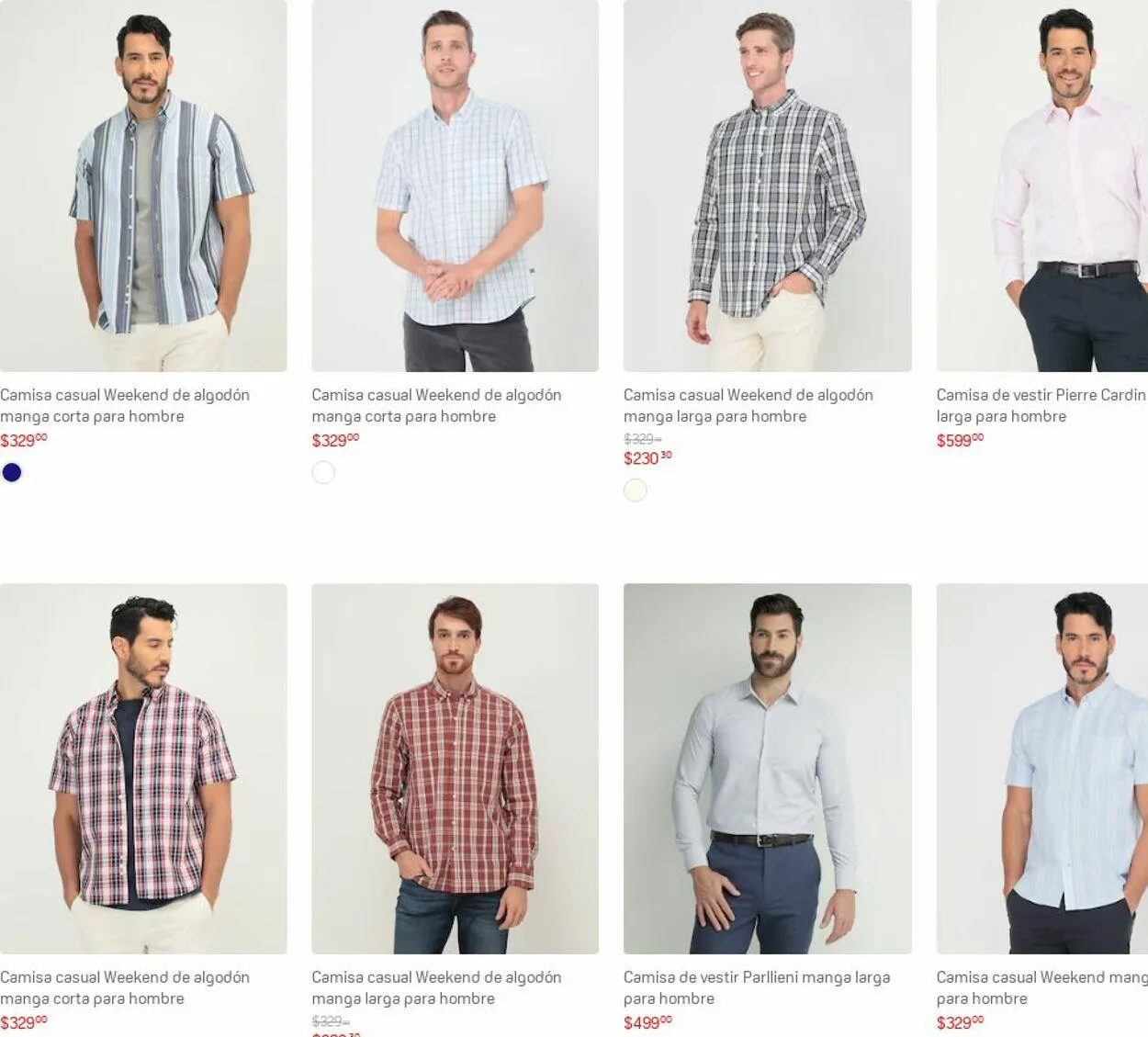Open title link under red plaid long sleeve shirt

pyautogui.click(x=436, y=987)
